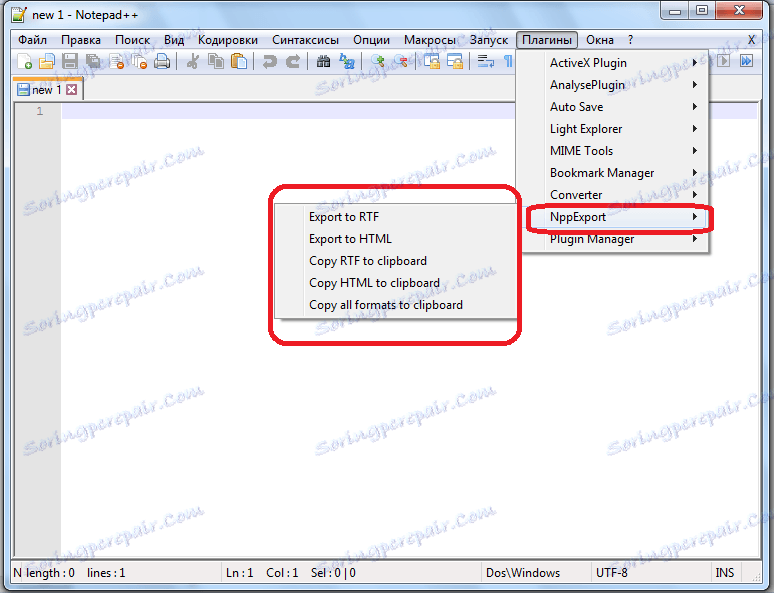Screen dimensions: 774x593
Task: Open the Файл menu
Action: tap(32, 40)
